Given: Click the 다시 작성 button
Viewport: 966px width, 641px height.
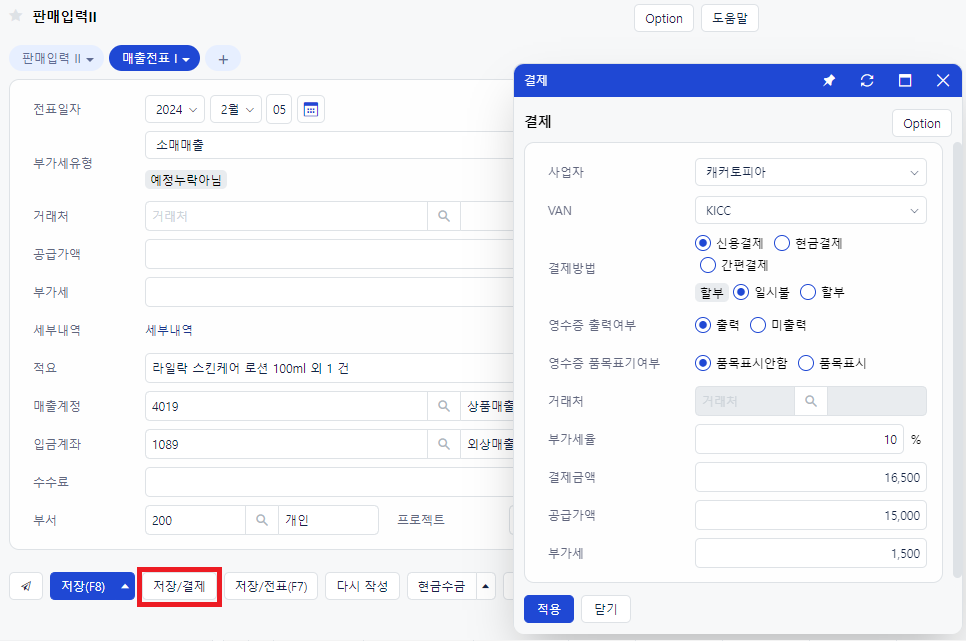Looking at the screenshot, I should tap(362, 586).
